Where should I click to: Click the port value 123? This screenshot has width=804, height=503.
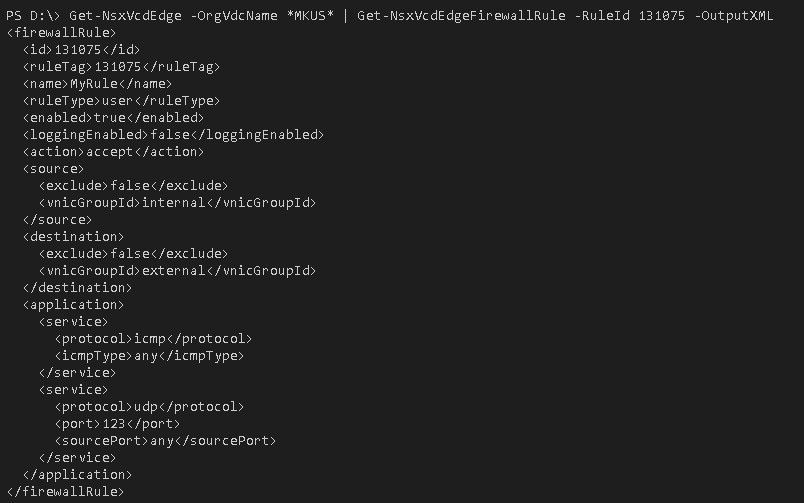click(114, 424)
